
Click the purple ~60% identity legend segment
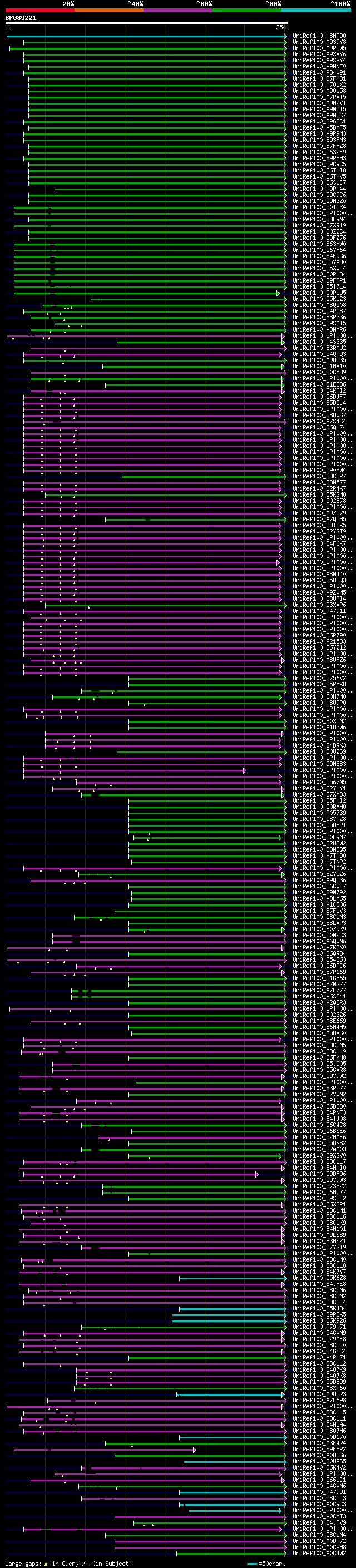(x=179, y=10)
